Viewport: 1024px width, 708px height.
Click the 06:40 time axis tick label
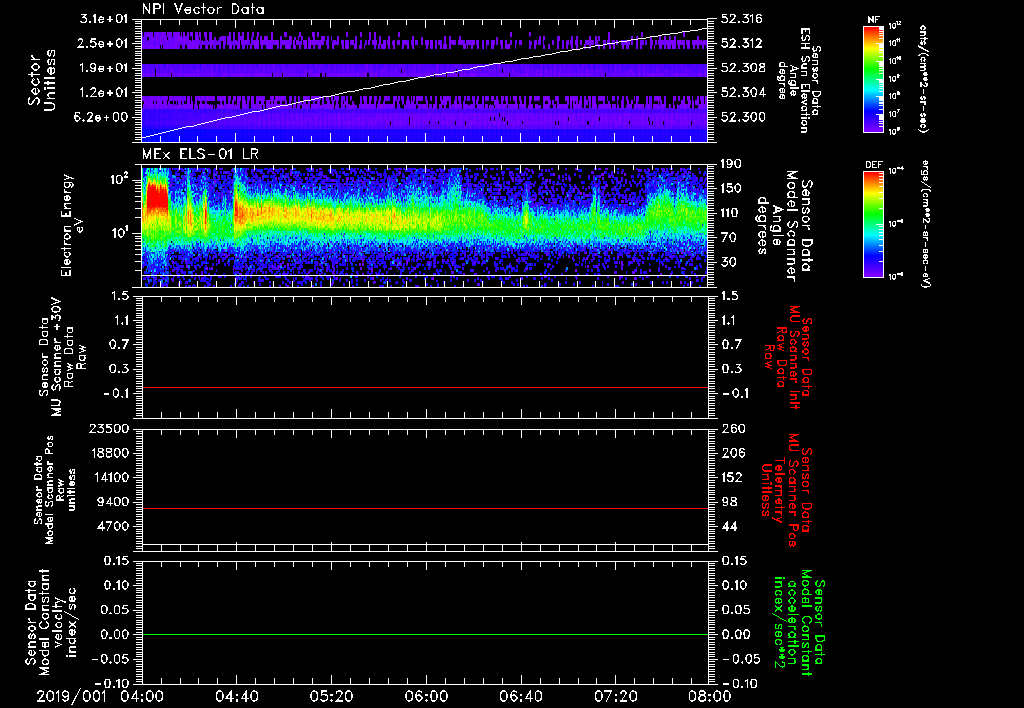click(519, 695)
